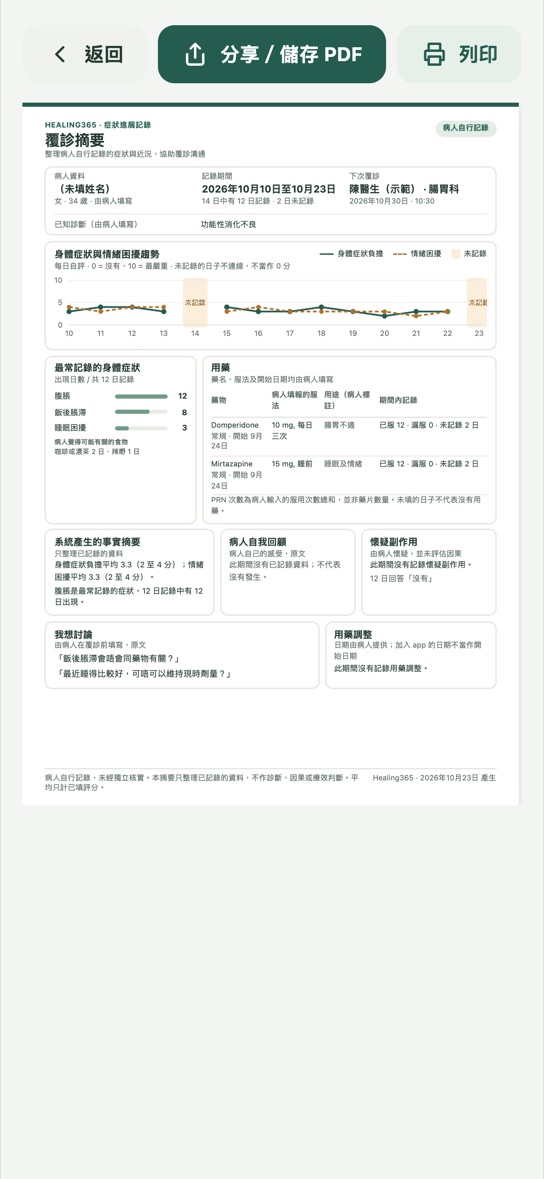The height and width of the screenshot is (1179, 544).
Task: Click the 腹脹 count value 12
Action: coord(182,396)
